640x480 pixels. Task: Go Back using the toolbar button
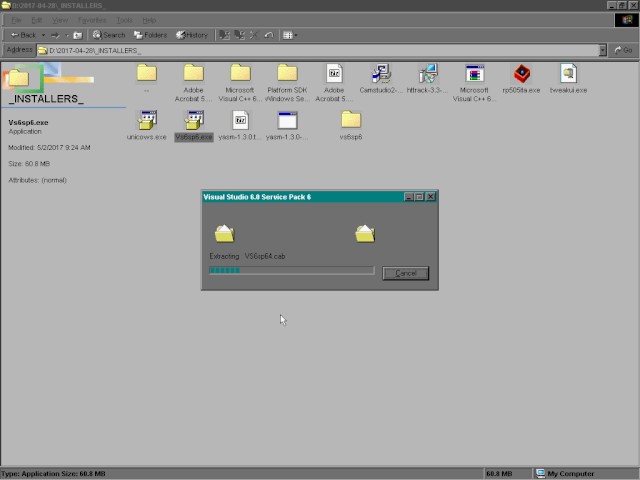23,35
